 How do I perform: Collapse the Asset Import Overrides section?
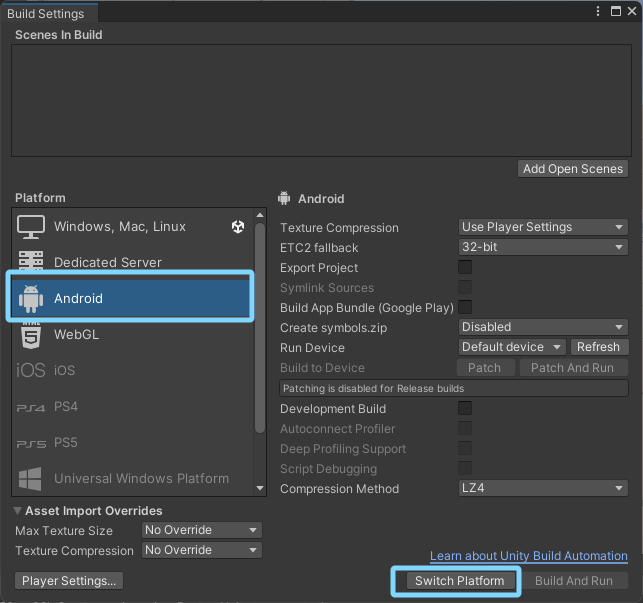coord(19,511)
